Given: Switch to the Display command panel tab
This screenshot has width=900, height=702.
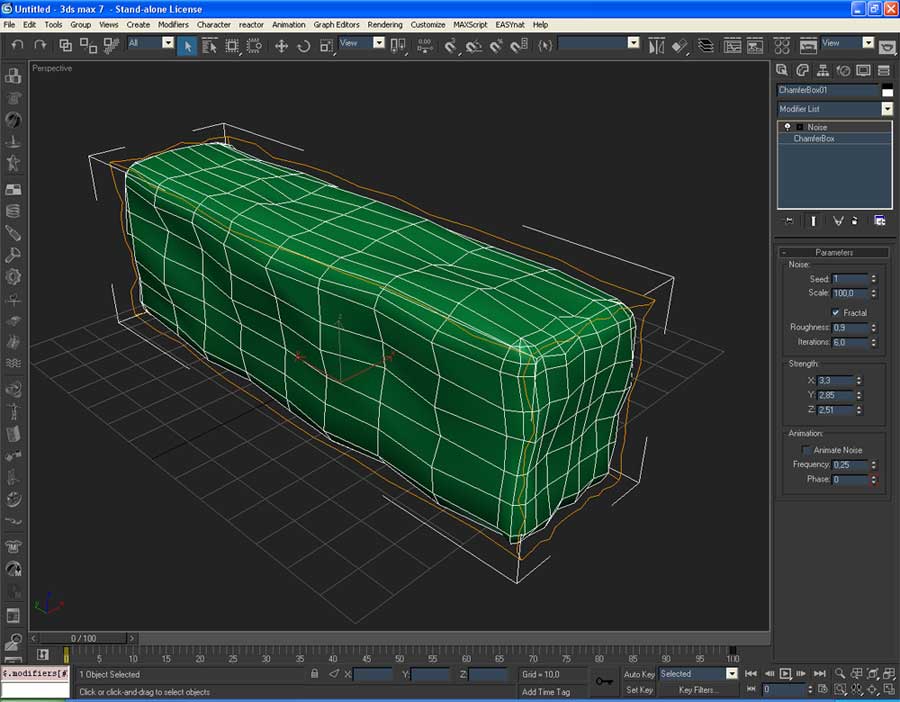Looking at the screenshot, I should (863, 71).
